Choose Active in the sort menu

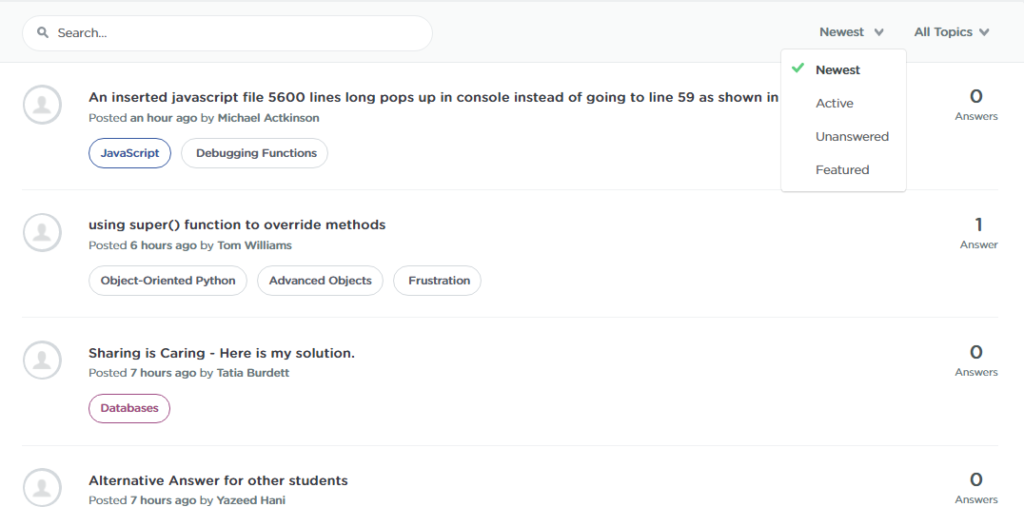click(834, 103)
